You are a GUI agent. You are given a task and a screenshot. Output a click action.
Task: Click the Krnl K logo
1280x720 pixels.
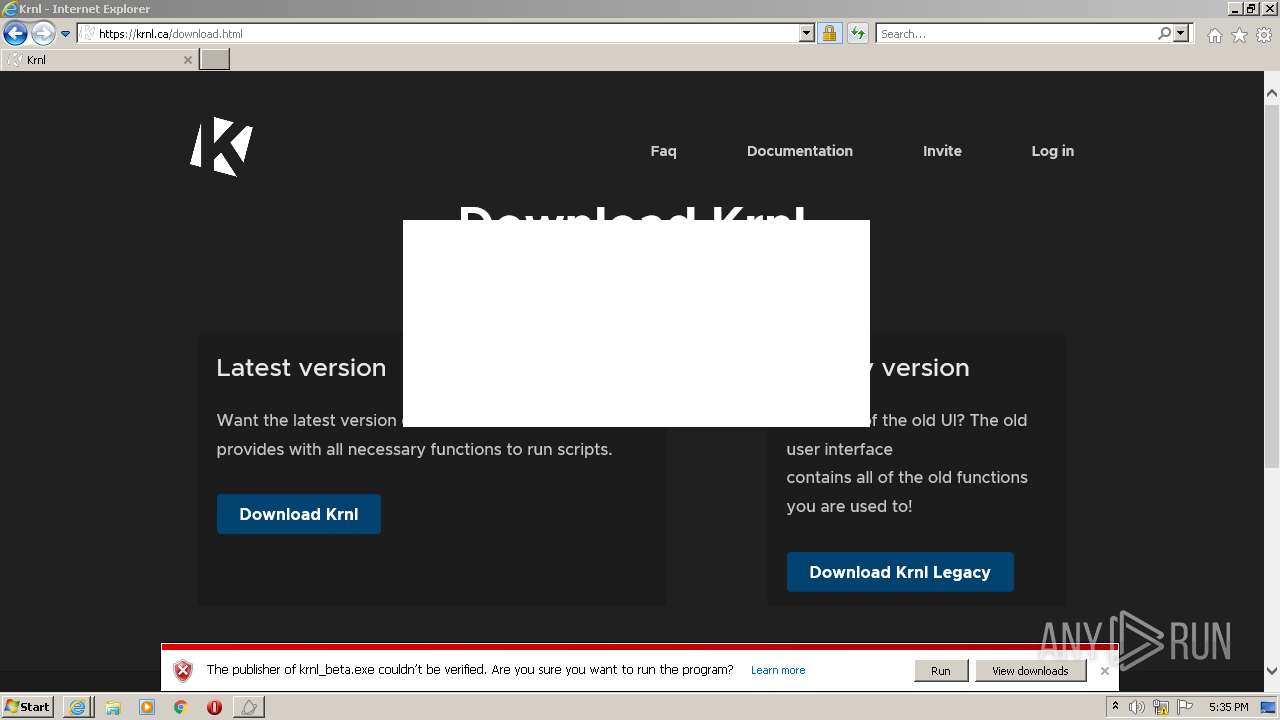[x=222, y=146]
